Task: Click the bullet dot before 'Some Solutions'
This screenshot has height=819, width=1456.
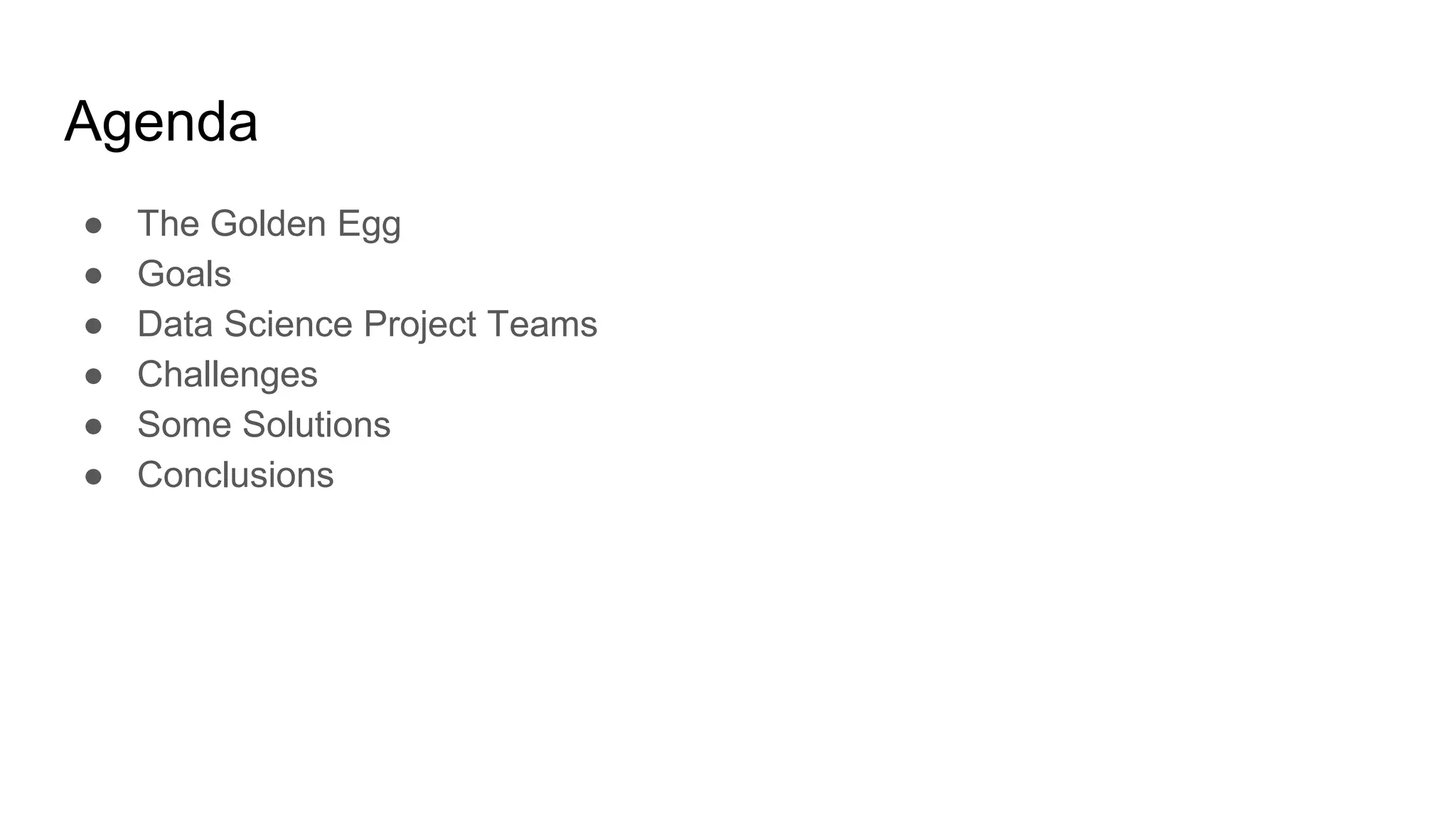Action: (93, 426)
